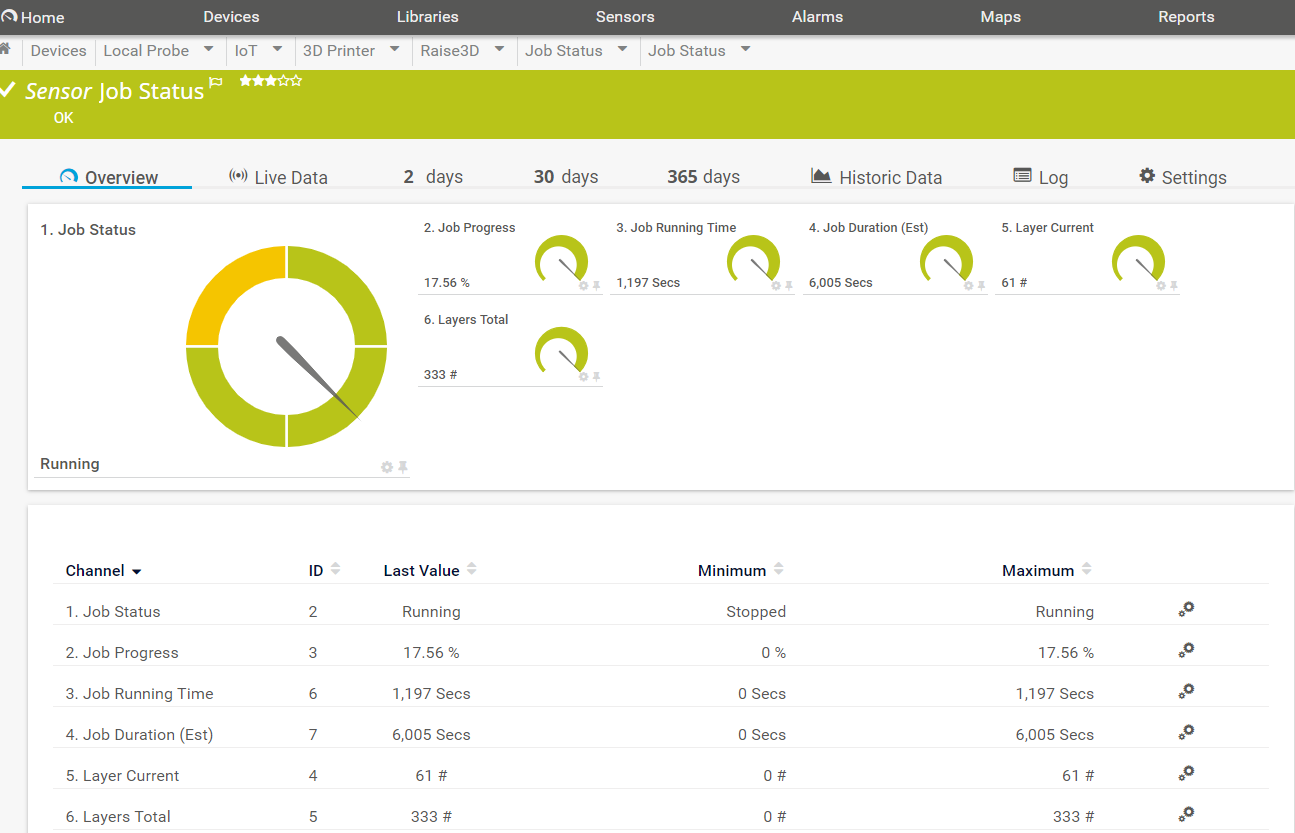This screenshot has width=1295, height=833.
Task: Toggle sorting on the Last Value column
Action: pos(471,567)
